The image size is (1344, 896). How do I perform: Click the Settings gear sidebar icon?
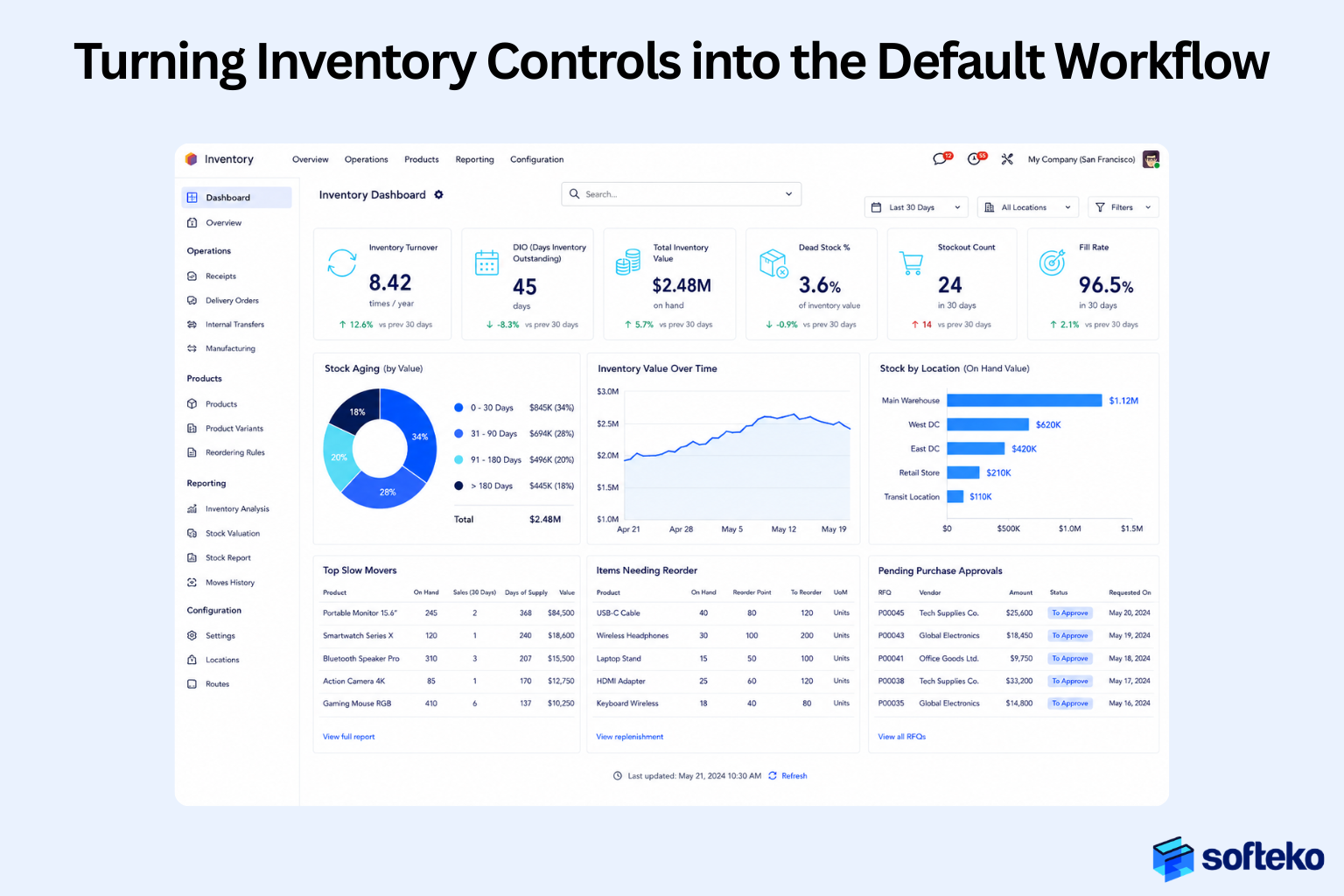[x=192, y=636]
